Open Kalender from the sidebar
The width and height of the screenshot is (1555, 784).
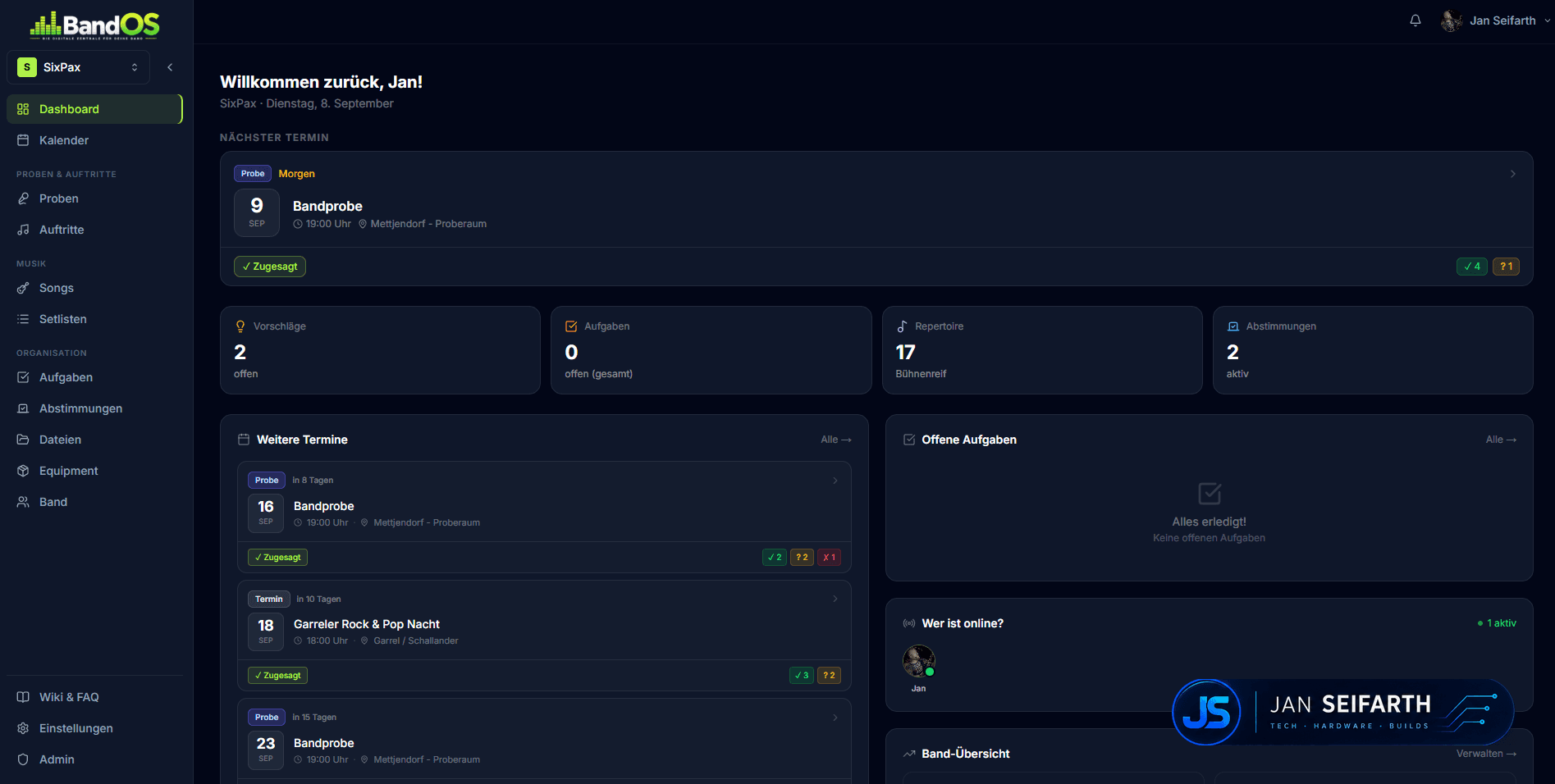[94, 140]
